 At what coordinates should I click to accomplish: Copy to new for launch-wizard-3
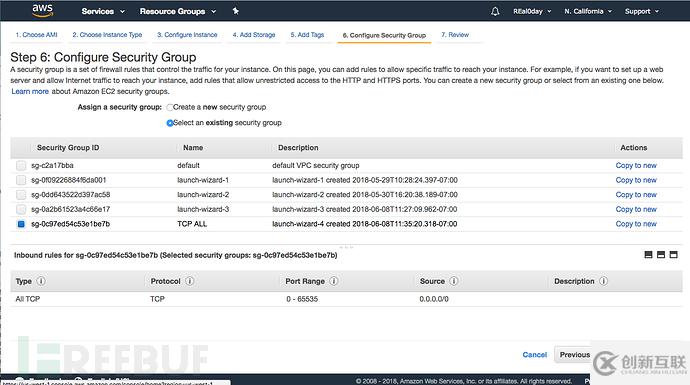tap(636, 209)
